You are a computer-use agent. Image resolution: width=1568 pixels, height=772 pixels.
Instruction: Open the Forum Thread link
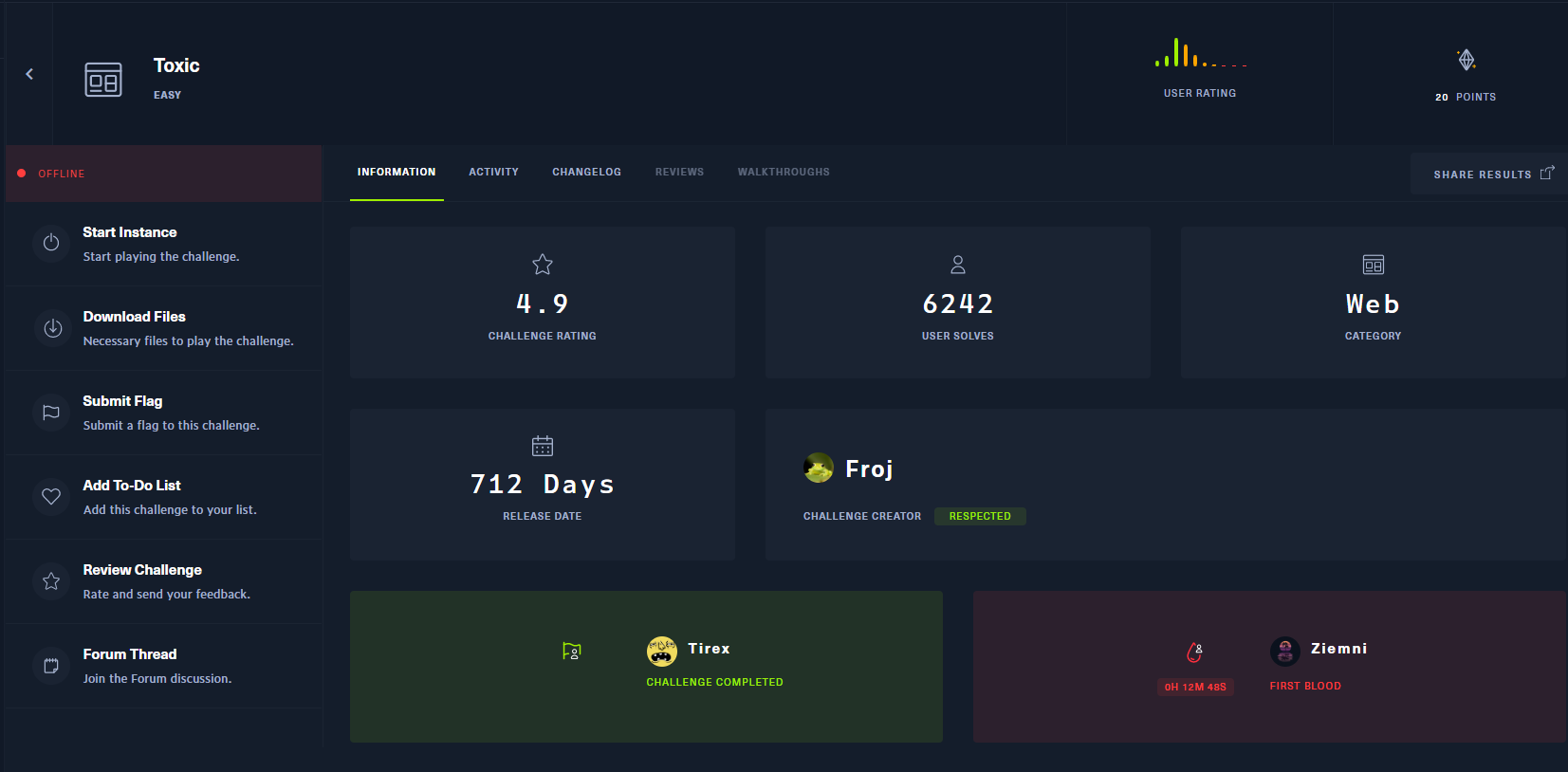click(164, 666)
